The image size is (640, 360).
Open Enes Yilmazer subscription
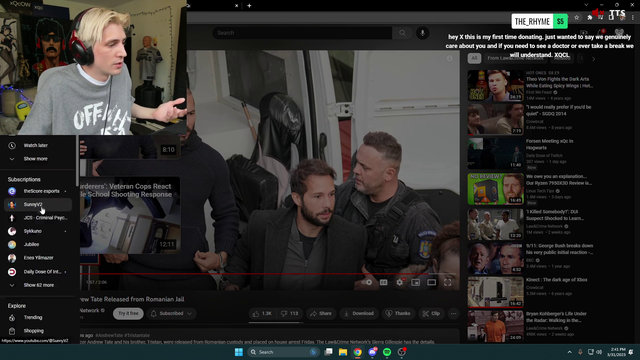pyautogui.click(x=38, y=258)
